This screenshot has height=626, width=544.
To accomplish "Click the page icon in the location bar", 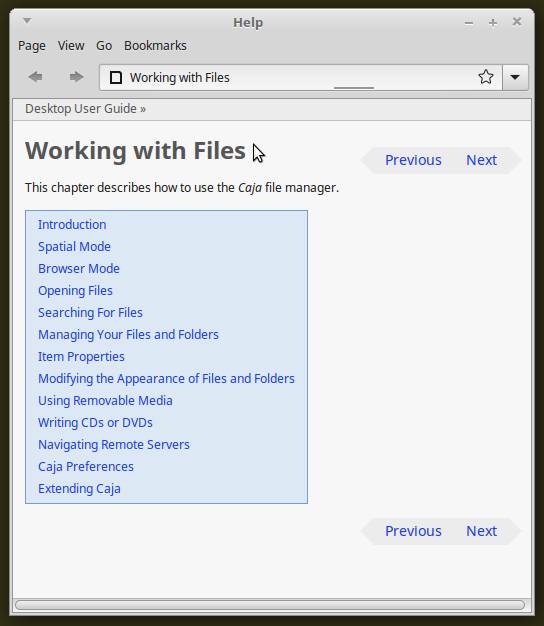I will [x=116, y=77].
